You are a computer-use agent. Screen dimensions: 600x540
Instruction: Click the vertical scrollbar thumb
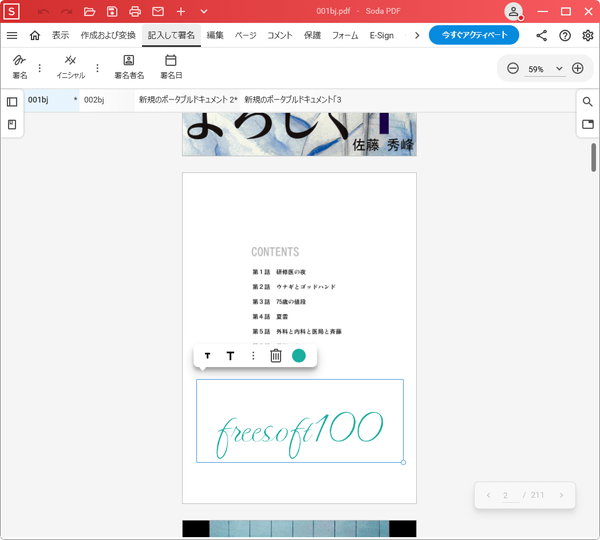pyautogui.click(x=593, y=157)
